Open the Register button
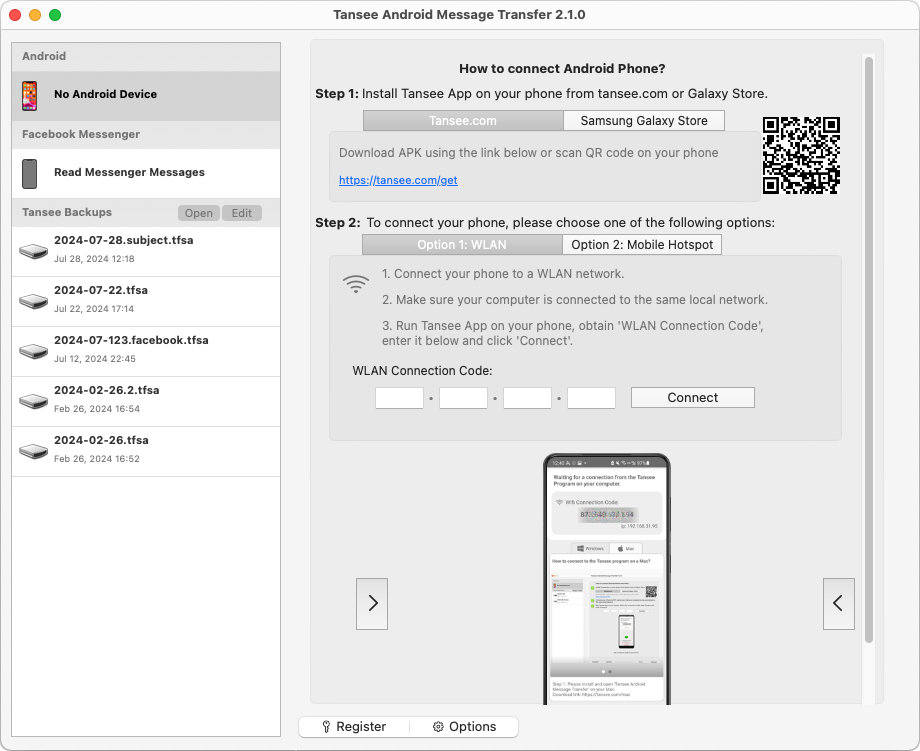 click(x=354, y=726)
